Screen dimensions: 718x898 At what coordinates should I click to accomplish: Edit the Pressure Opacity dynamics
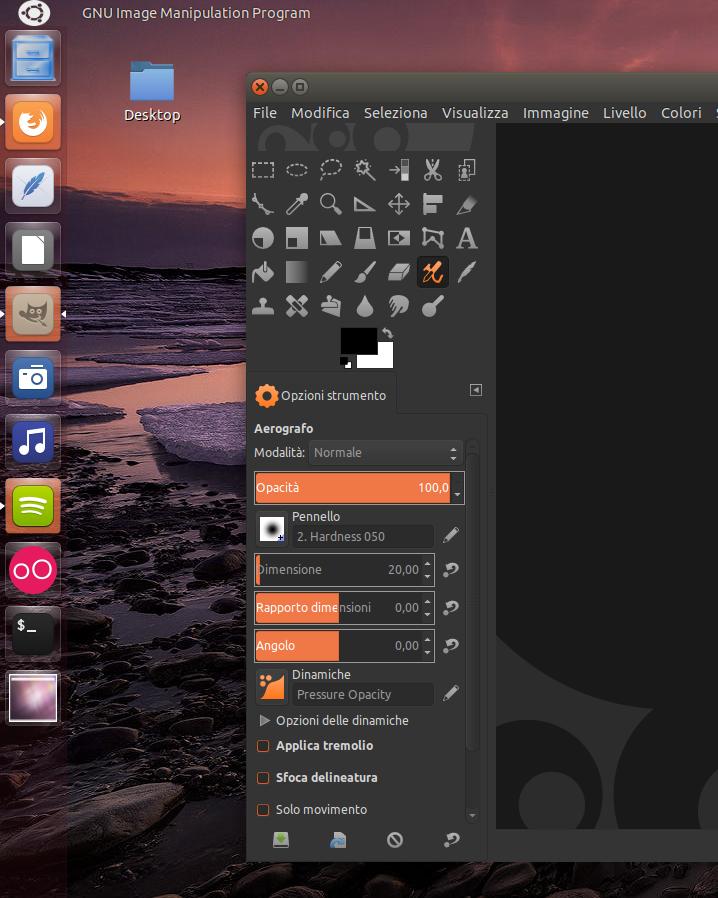point(451,694)
